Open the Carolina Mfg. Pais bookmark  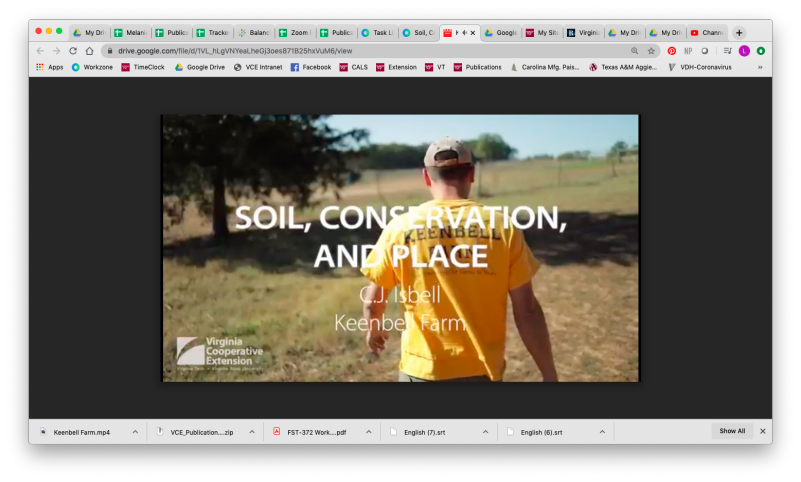[x=545, y=67]
